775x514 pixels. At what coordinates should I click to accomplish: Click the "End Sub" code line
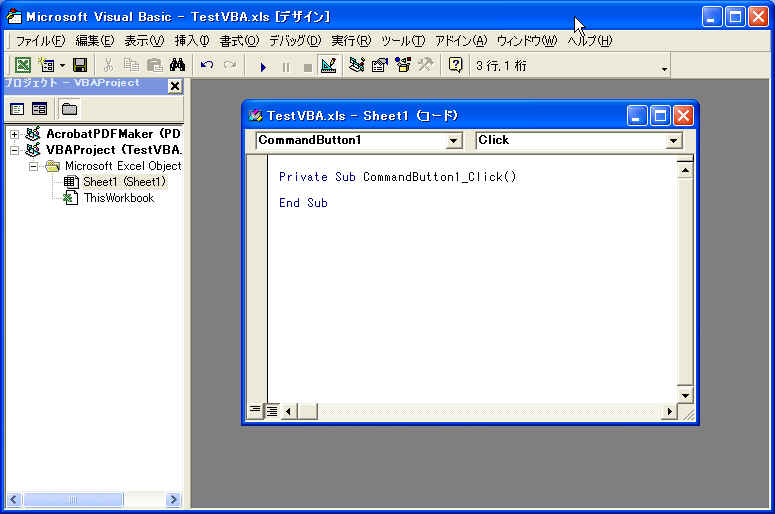pos(303,203)
